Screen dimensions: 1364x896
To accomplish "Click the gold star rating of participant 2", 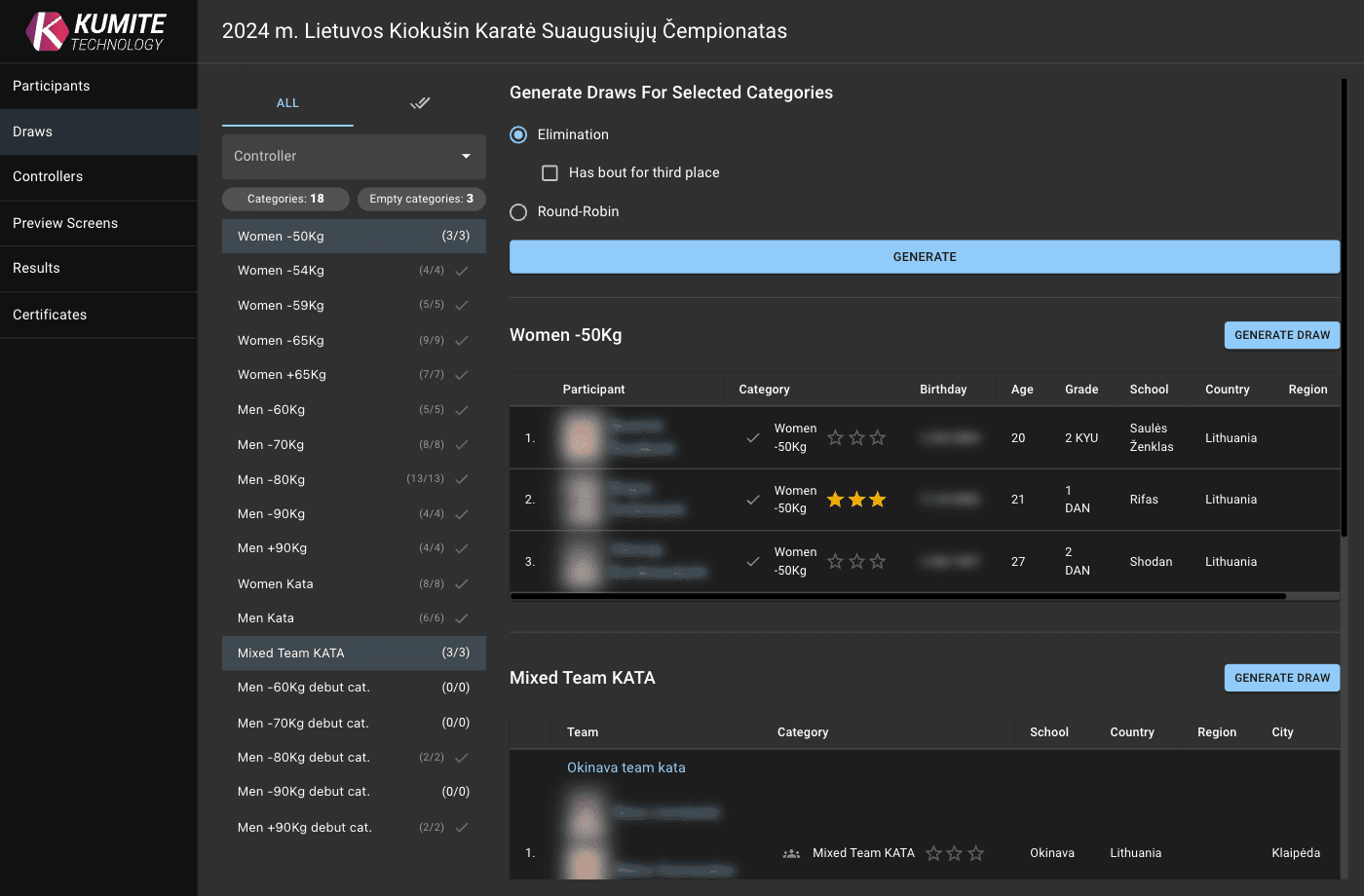I will pyautogui.click(x=856, y=499).
